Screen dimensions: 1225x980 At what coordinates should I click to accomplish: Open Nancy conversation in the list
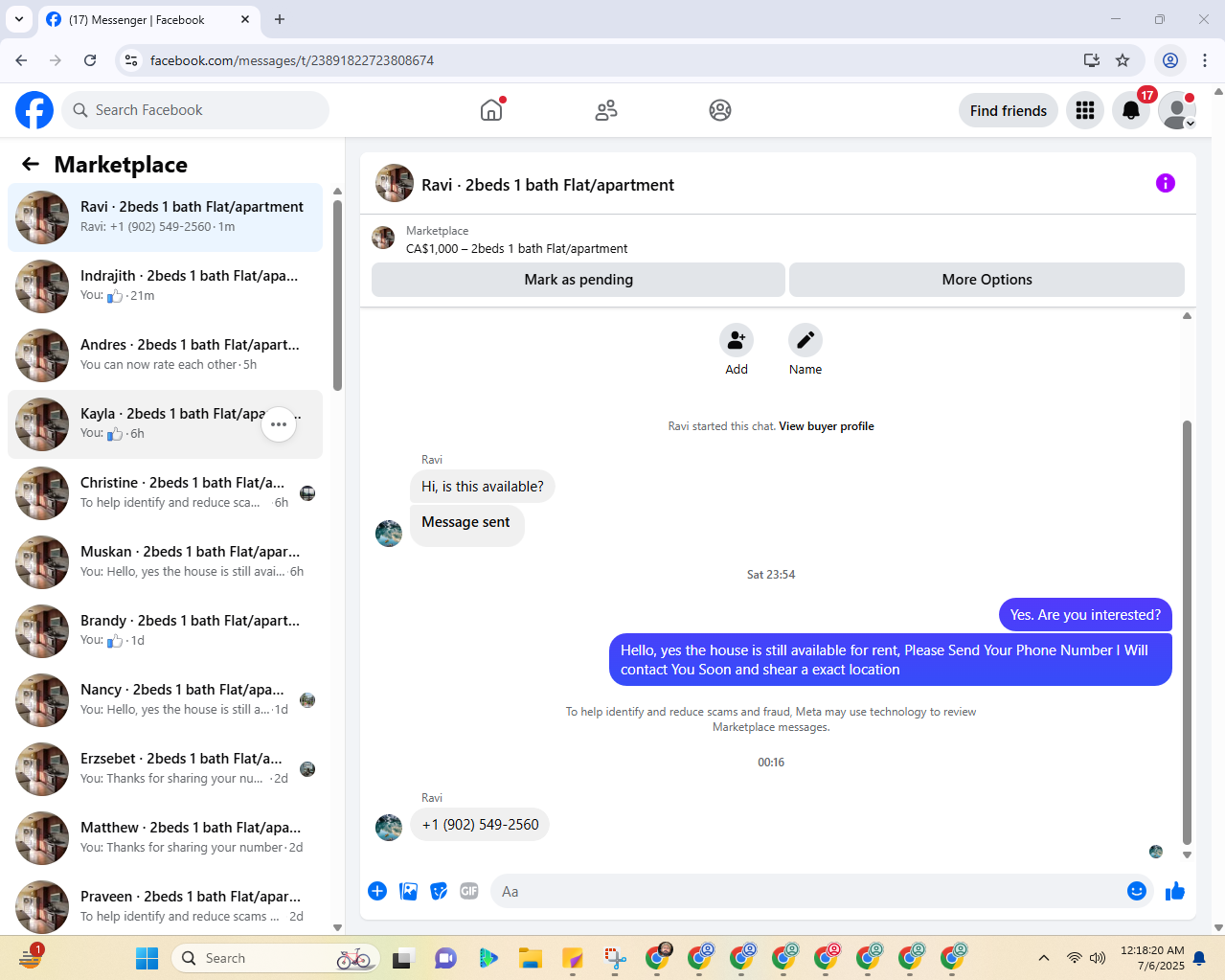pos(165,700)
